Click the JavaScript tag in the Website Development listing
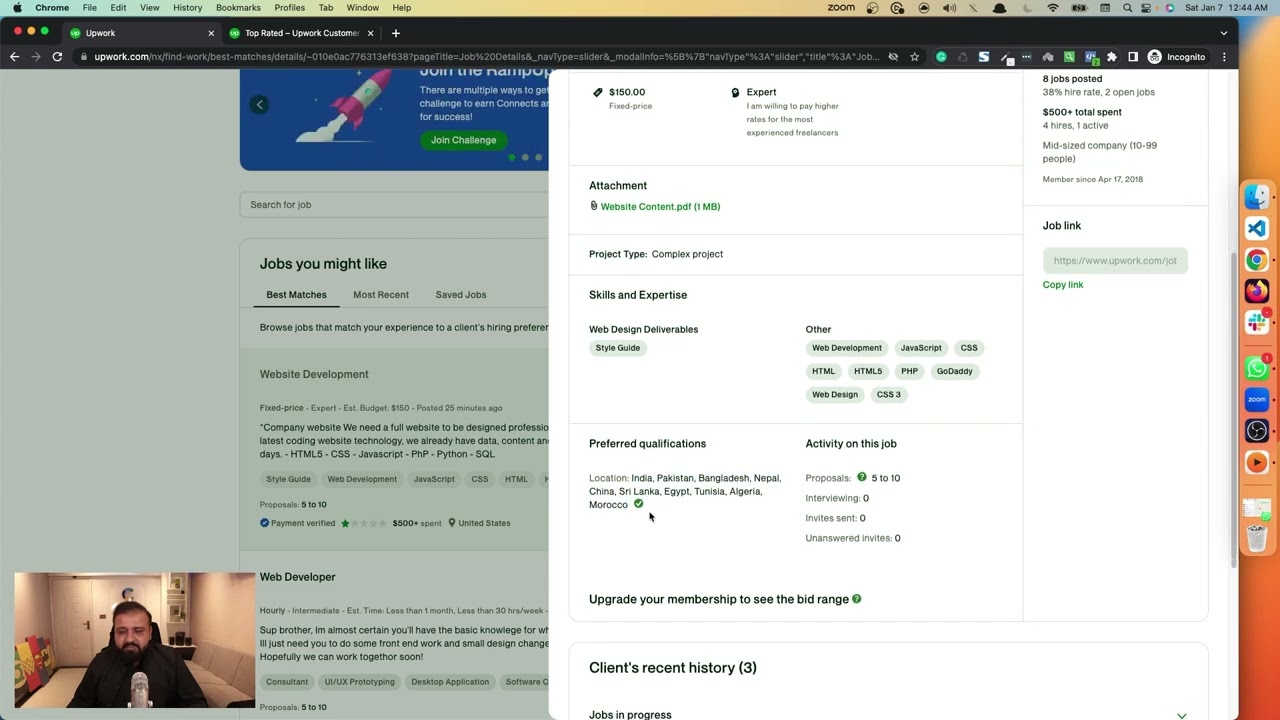 tap(434, 479)
